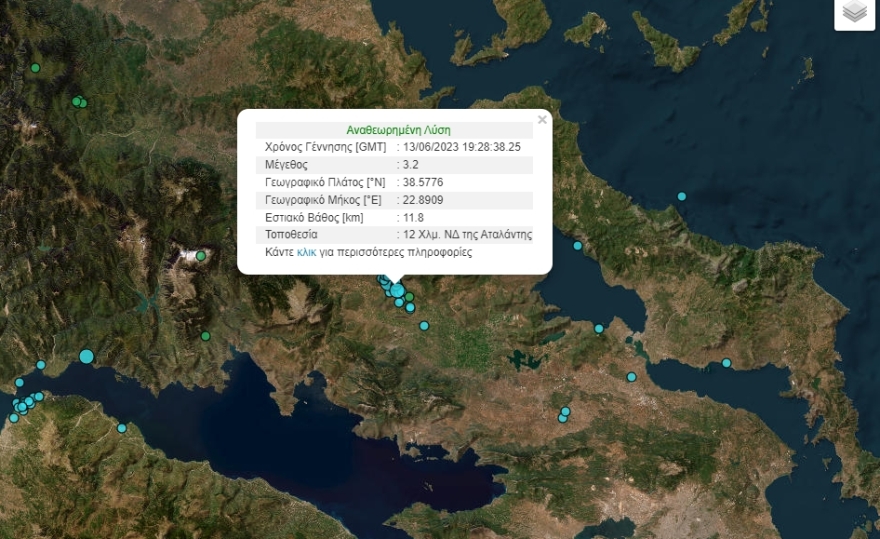Click the latitude value 38.5776

[423, 182]
